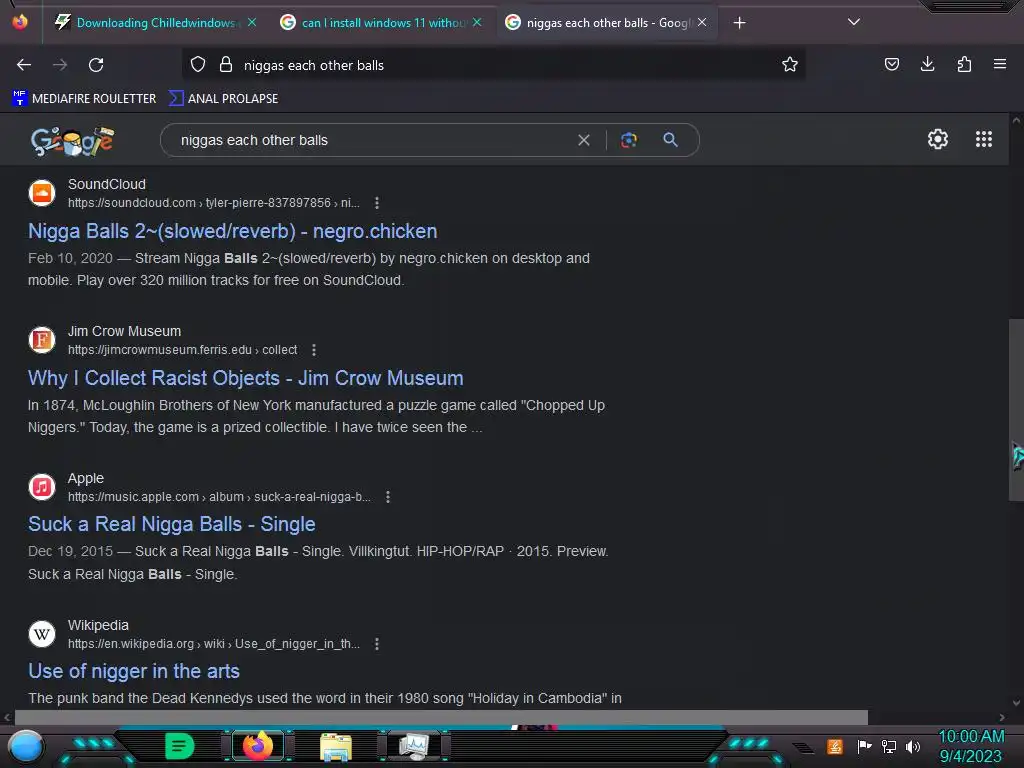1024x768 pixels.
Task: Open a new tab with the plus button
Action: click(739, 23)
